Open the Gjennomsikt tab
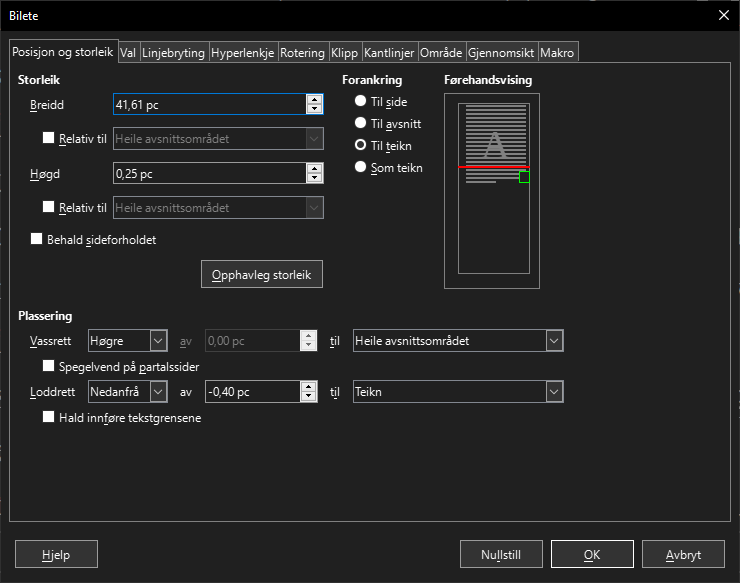Viewport: 740px width, 583px height. (x=501, y=52)
